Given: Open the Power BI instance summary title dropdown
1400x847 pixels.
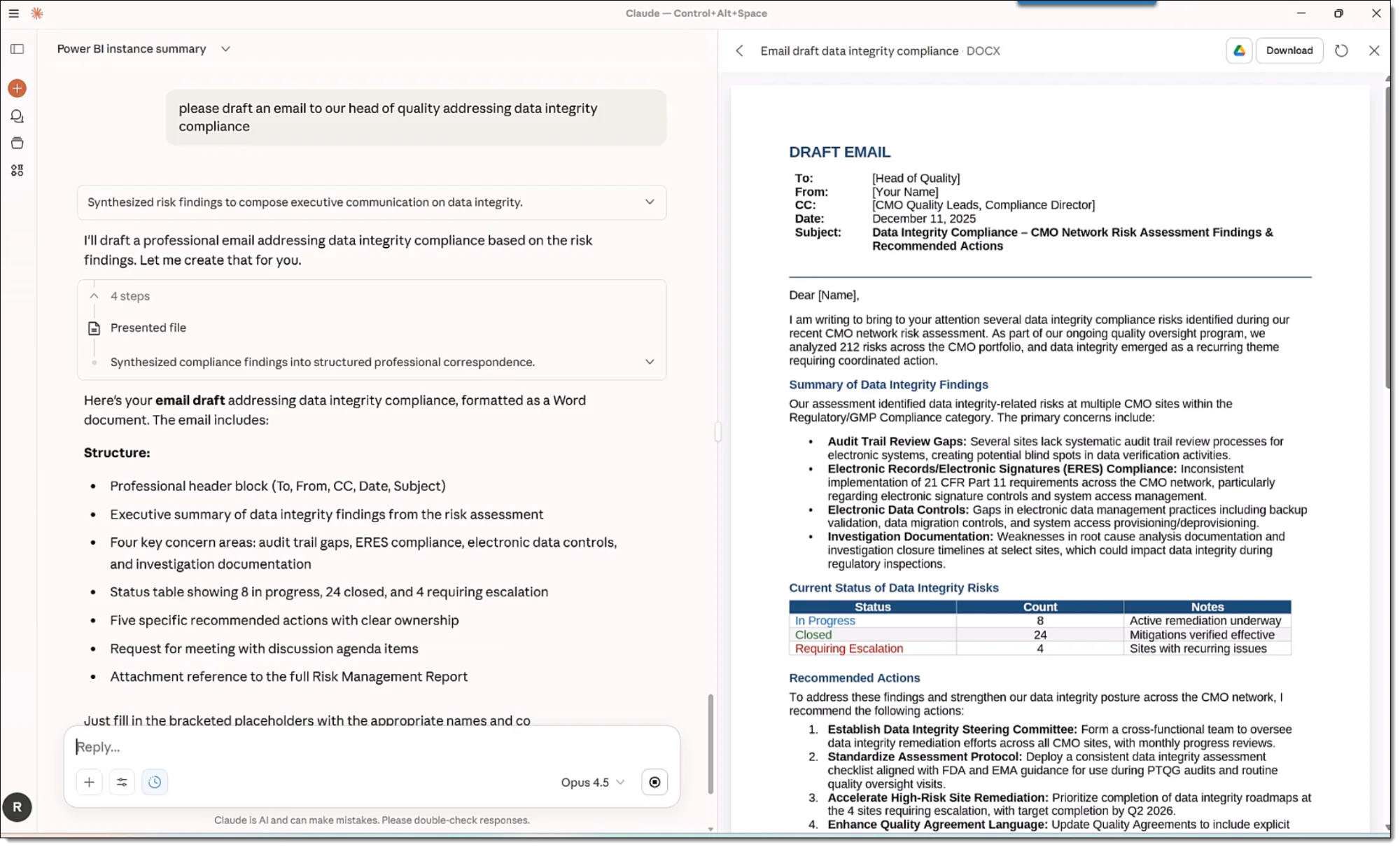Looking at the screenshot, I should 225,49.
